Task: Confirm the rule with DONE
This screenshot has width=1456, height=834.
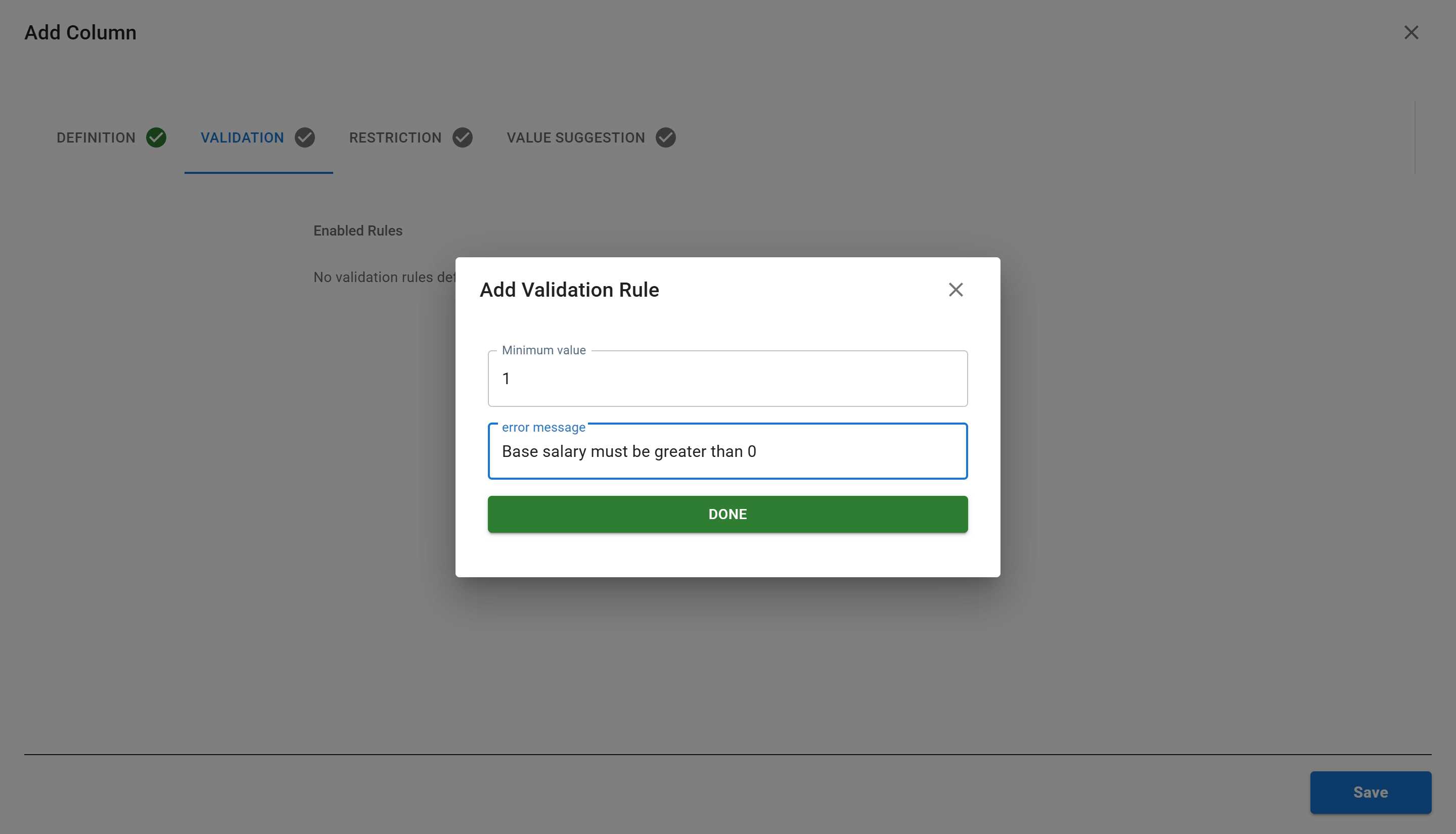Action: tap(727, 514)
